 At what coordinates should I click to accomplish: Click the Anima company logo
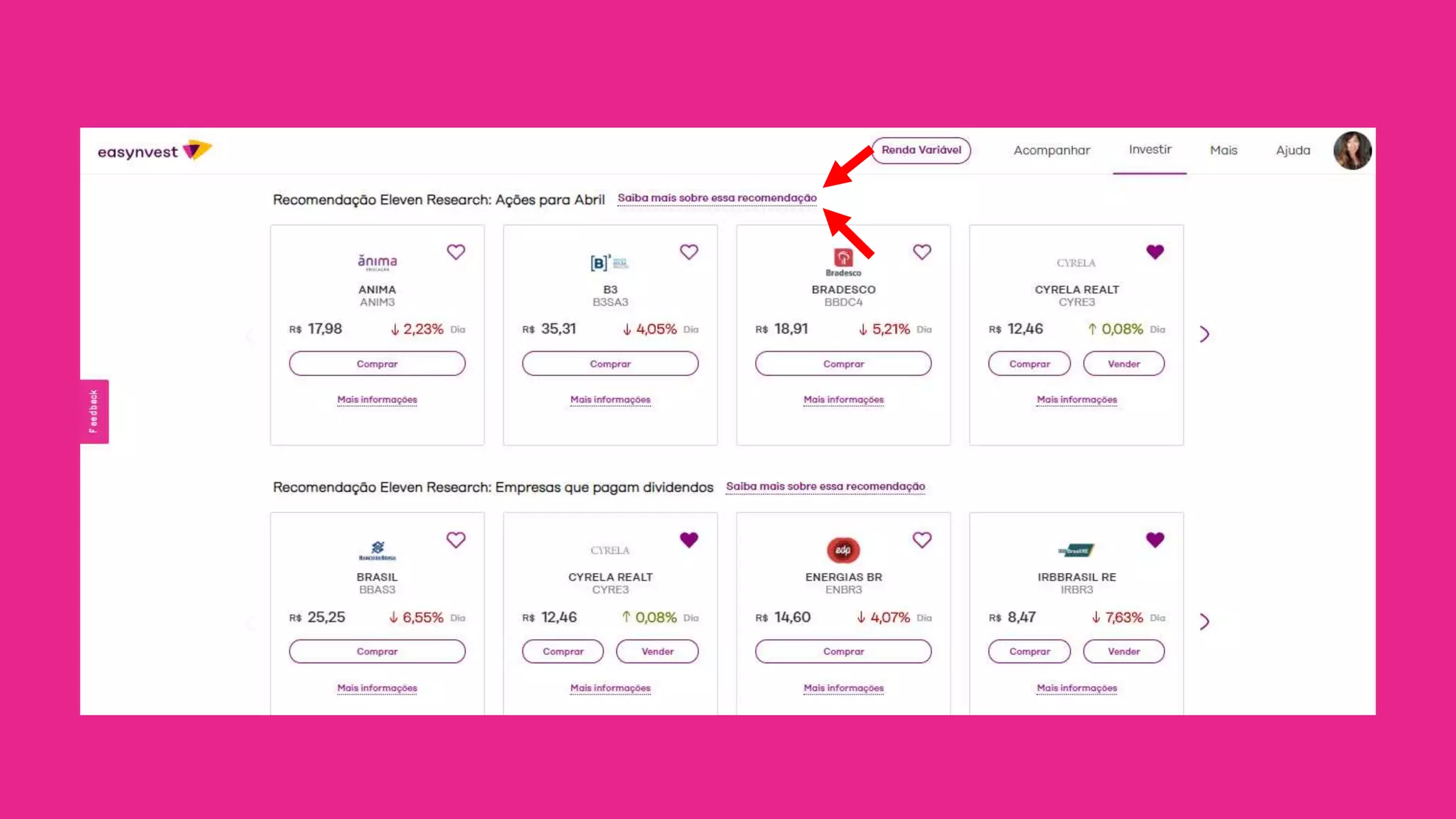377,262
